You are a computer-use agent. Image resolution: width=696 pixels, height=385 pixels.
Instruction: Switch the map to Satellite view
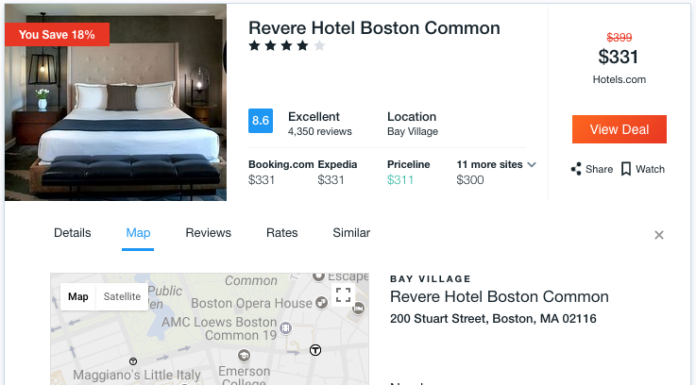click(122, 297)
